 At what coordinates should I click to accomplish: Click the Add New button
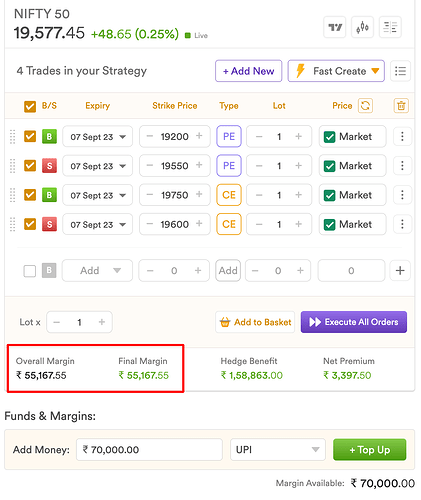(x=248, y=71)
